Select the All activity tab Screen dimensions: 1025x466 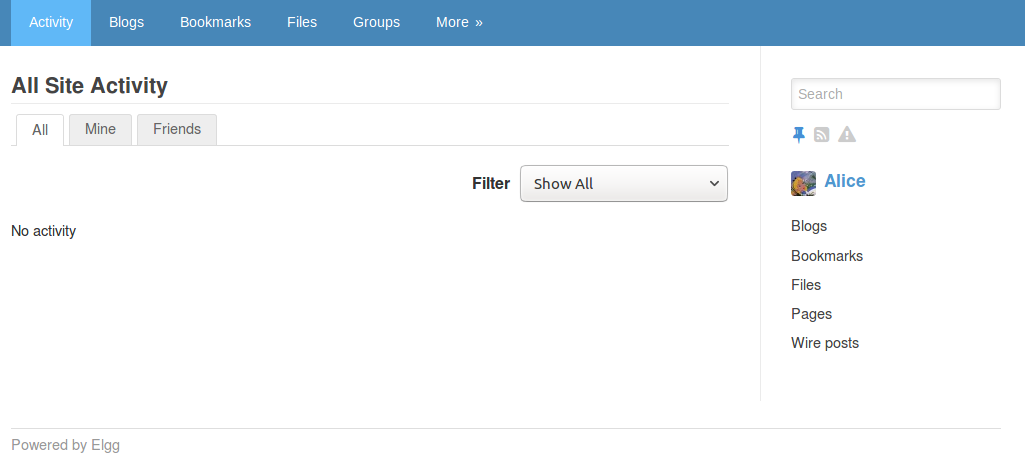pyautogui.click(x=40, y=130)
